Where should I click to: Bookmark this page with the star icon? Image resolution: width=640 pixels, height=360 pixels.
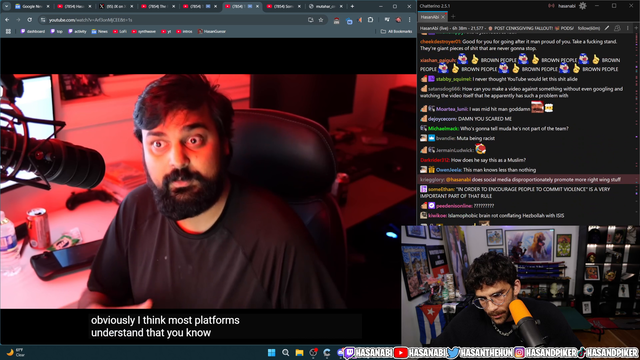[321, 20]
